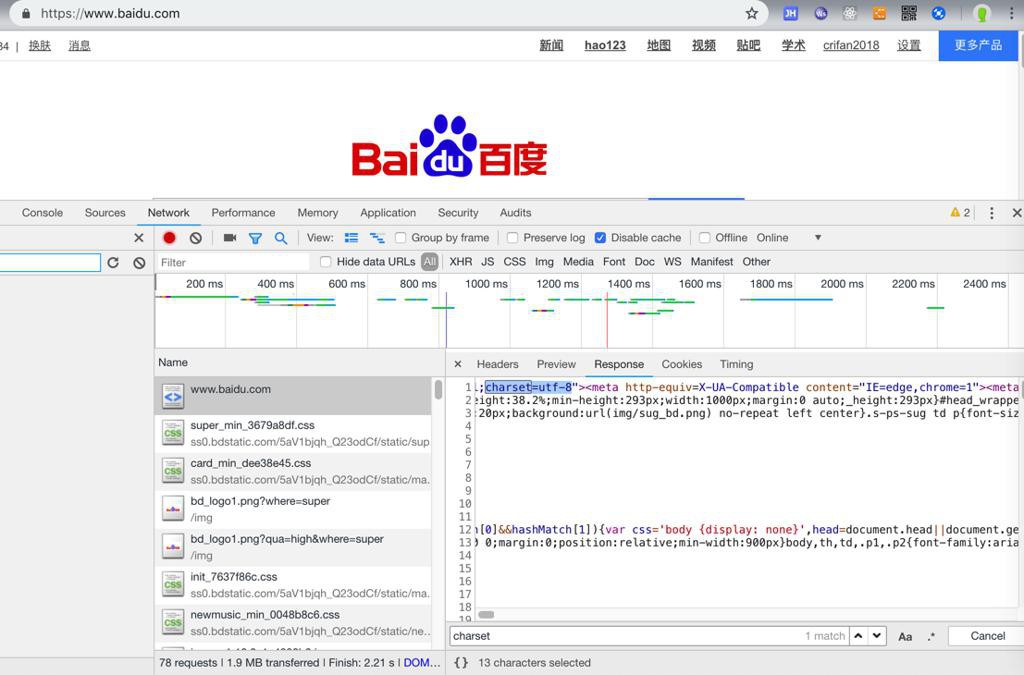
Task: Switch to large request rows view
Action: pyautogui.click(x=351, y=238)
